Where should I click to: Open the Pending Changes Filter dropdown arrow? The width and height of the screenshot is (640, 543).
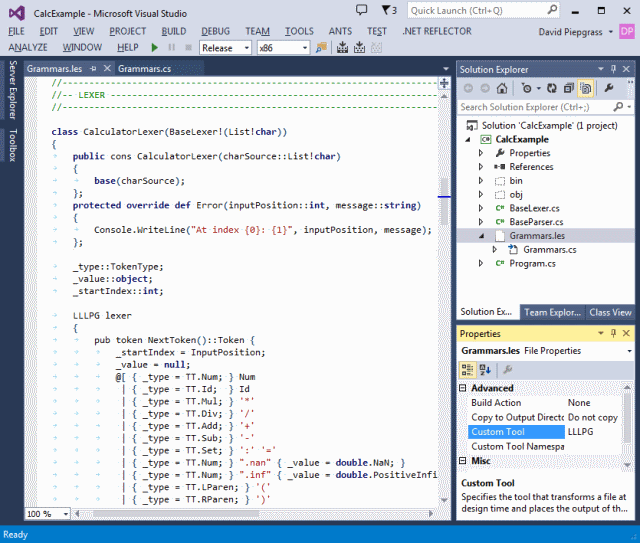tap(538, 88)
